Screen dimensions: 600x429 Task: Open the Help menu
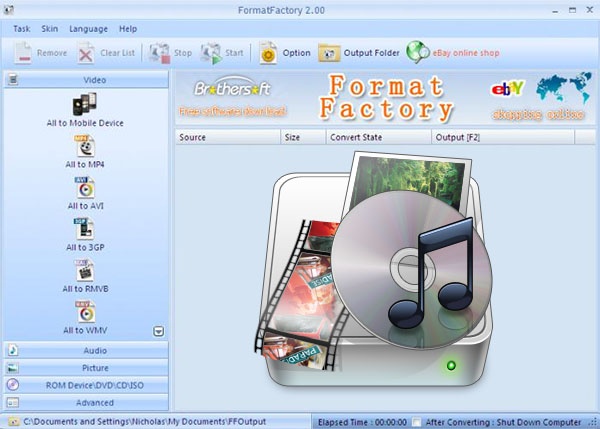coord(128,29)
